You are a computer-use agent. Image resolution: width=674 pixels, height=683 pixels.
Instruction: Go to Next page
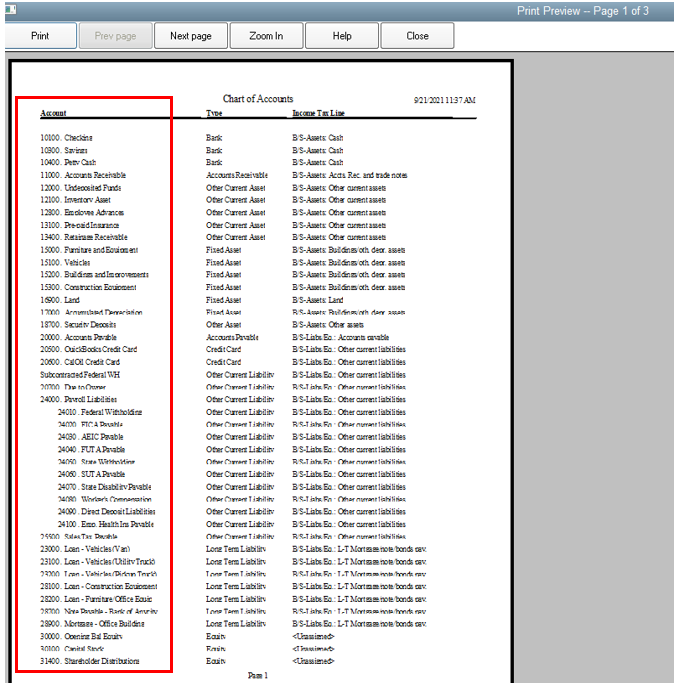191,36
